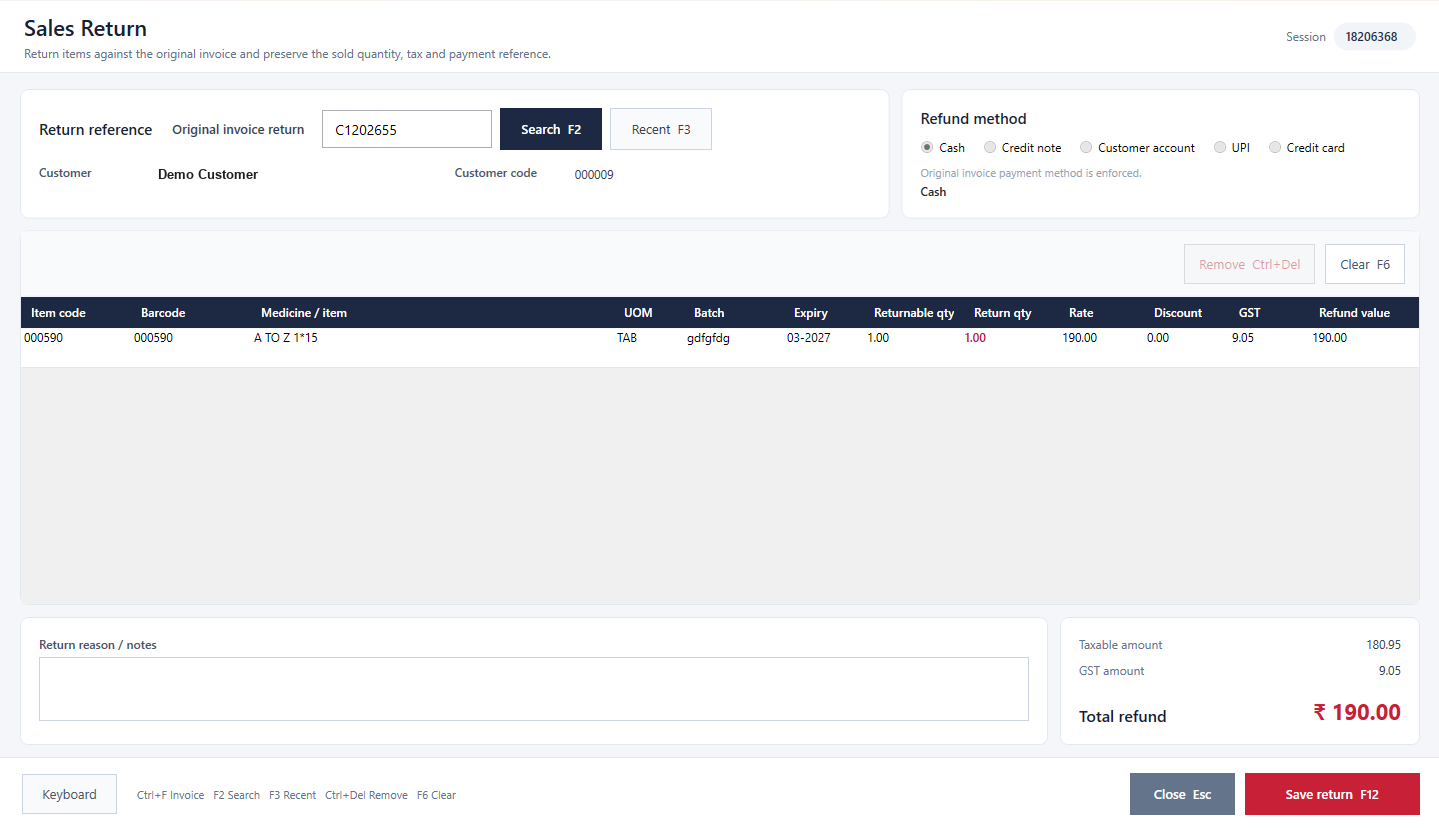This screenshot has width=1439, height=830.
Task: Click the Rate column header
Action: (x=1081, y=313)
